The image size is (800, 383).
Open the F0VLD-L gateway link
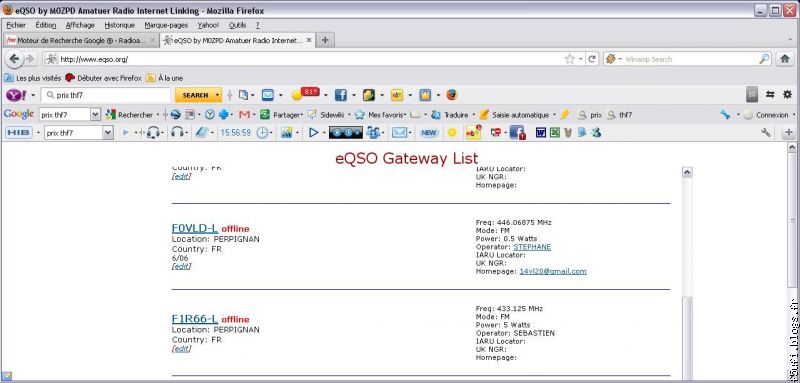click(x=195, y=228)
